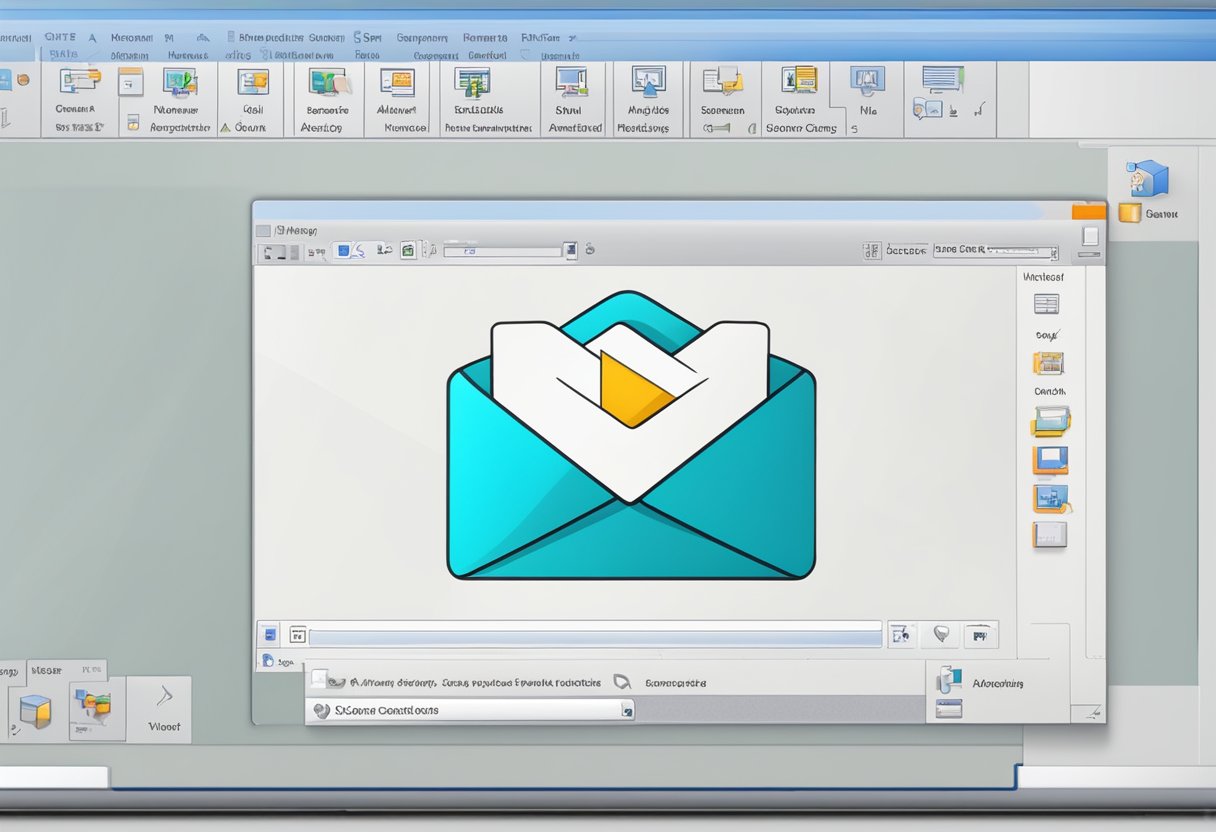Select the folder icon in the right sidebar

click(x=1051, y=421)
